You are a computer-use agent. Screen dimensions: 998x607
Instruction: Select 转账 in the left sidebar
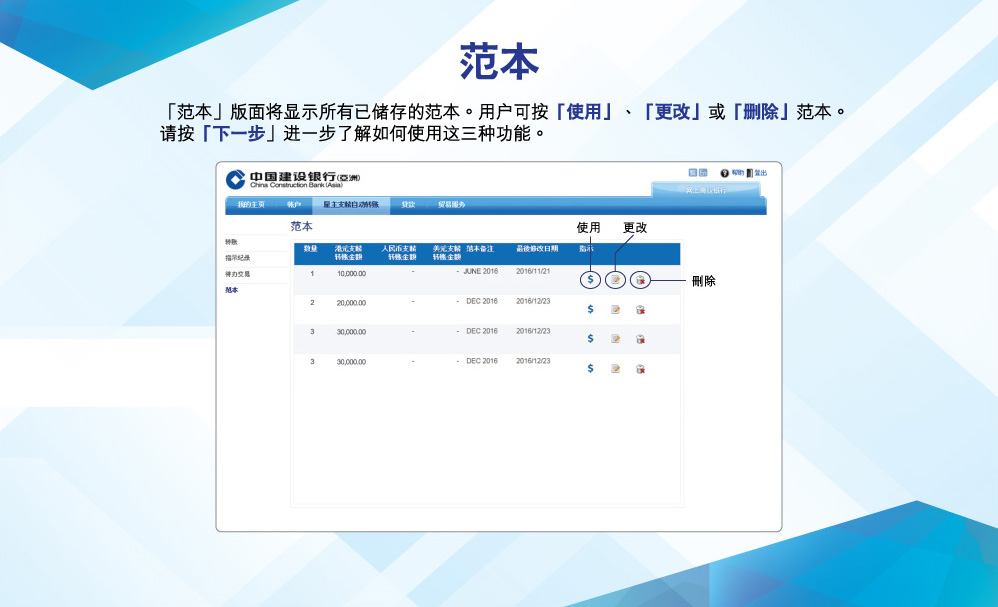232,242
